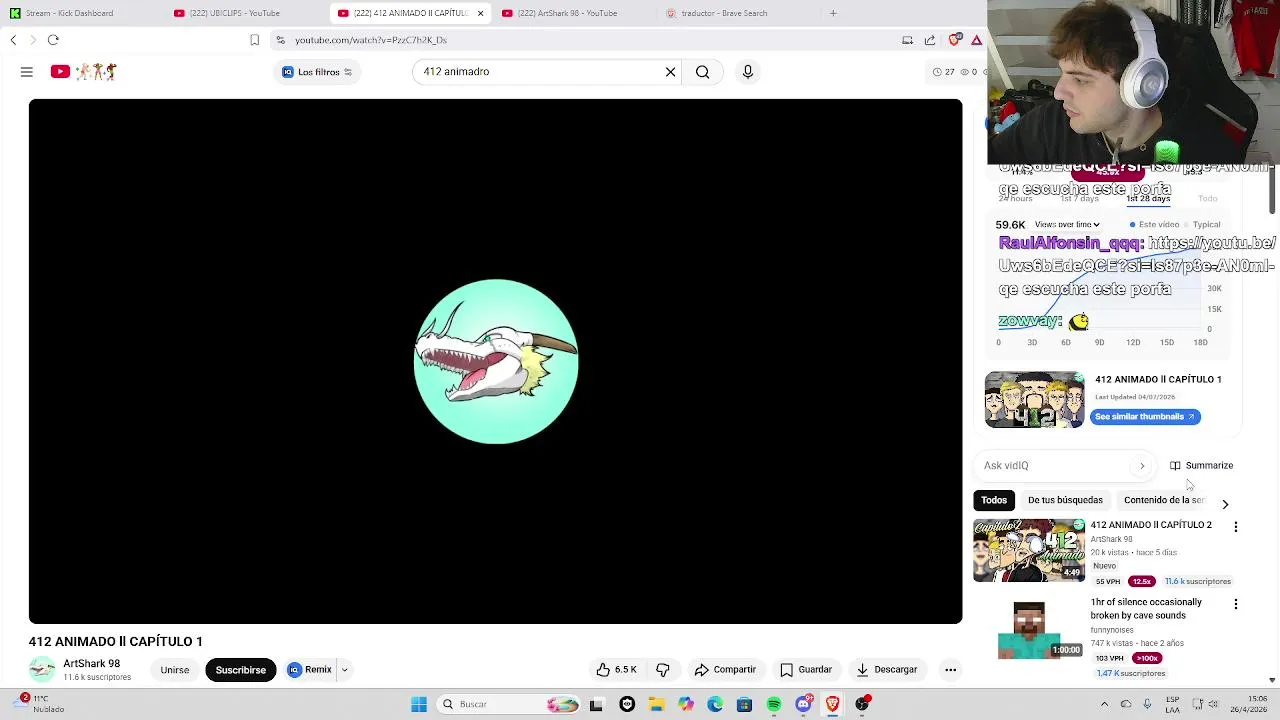1280x720 pixels.
Task: Run the search with magnifier button
Action: 703,72
